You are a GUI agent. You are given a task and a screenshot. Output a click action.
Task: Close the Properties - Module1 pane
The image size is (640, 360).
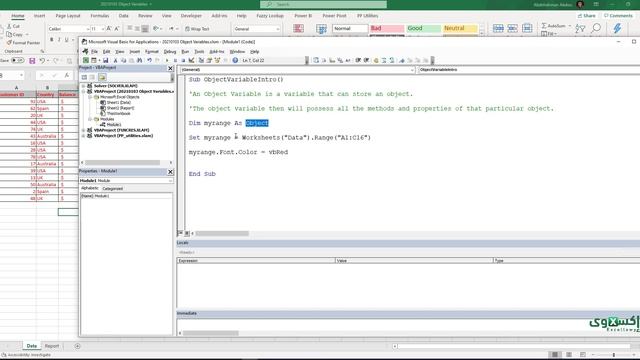click(x=170, y=171)
